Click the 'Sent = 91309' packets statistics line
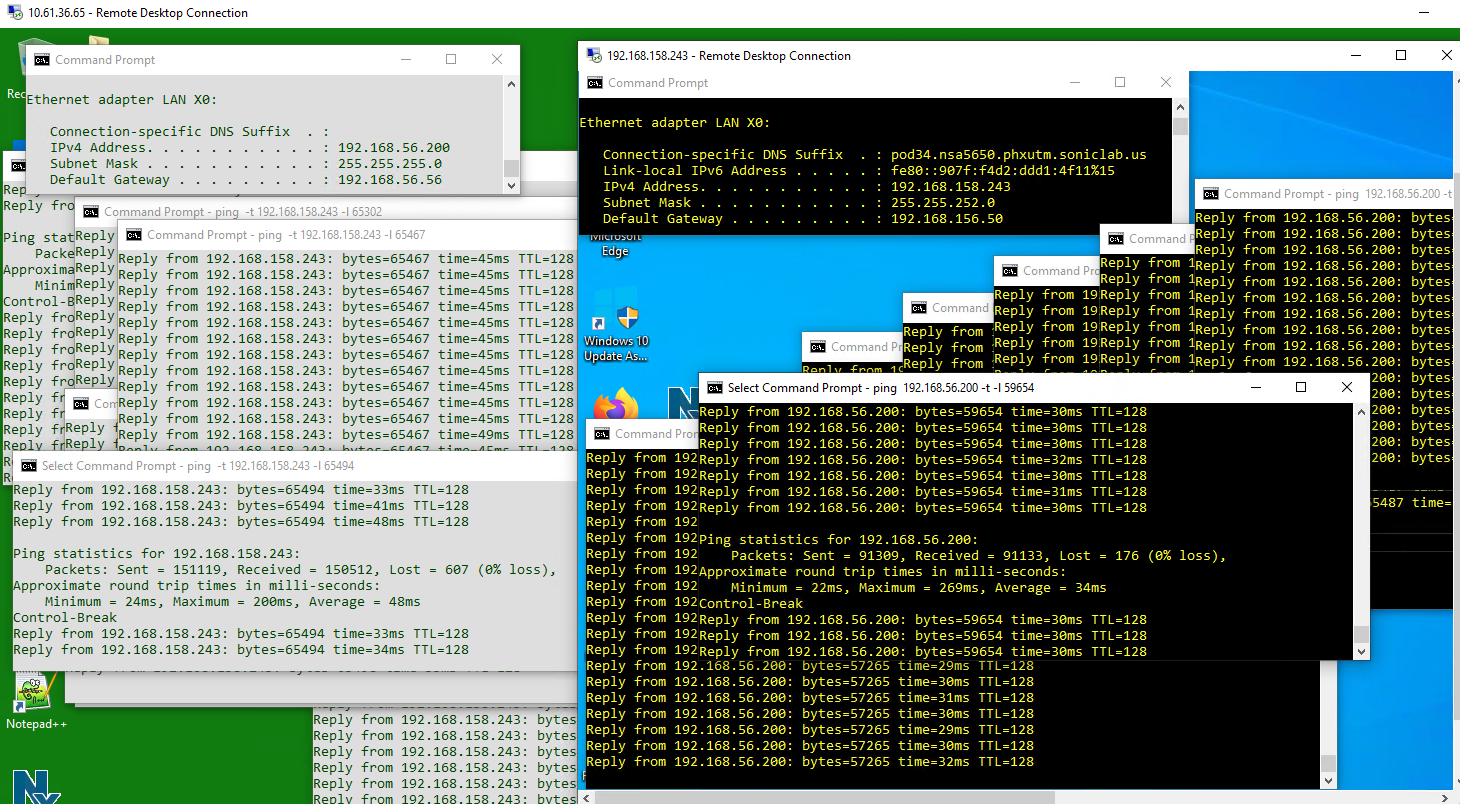 click(x=978, y=555)
